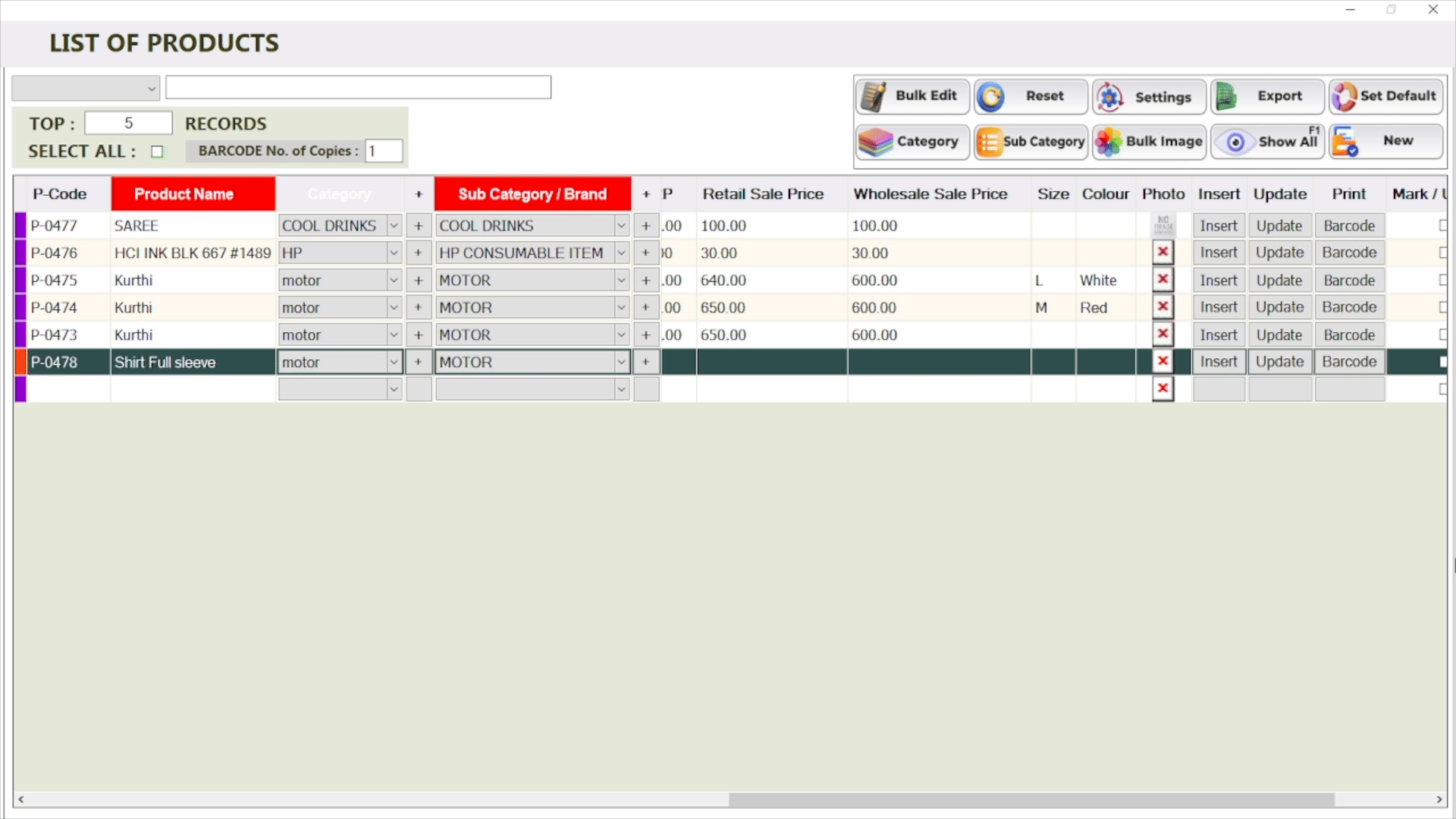
Task: Expand sub category dropdown for Shirt Full sleeve
Action: click(x=621, y=362)
